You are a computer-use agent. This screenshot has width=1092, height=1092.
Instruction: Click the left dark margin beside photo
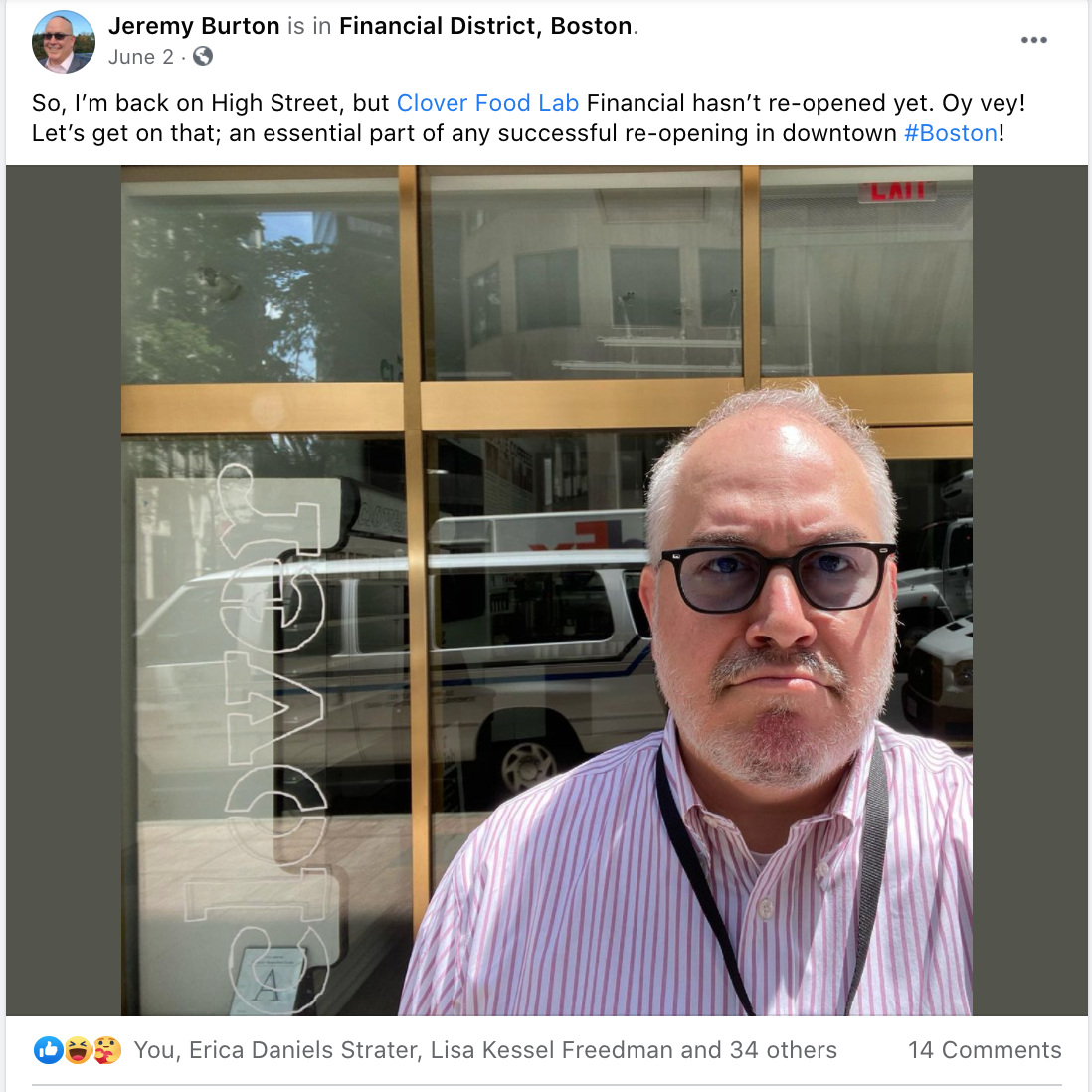[x=64, y=591]
